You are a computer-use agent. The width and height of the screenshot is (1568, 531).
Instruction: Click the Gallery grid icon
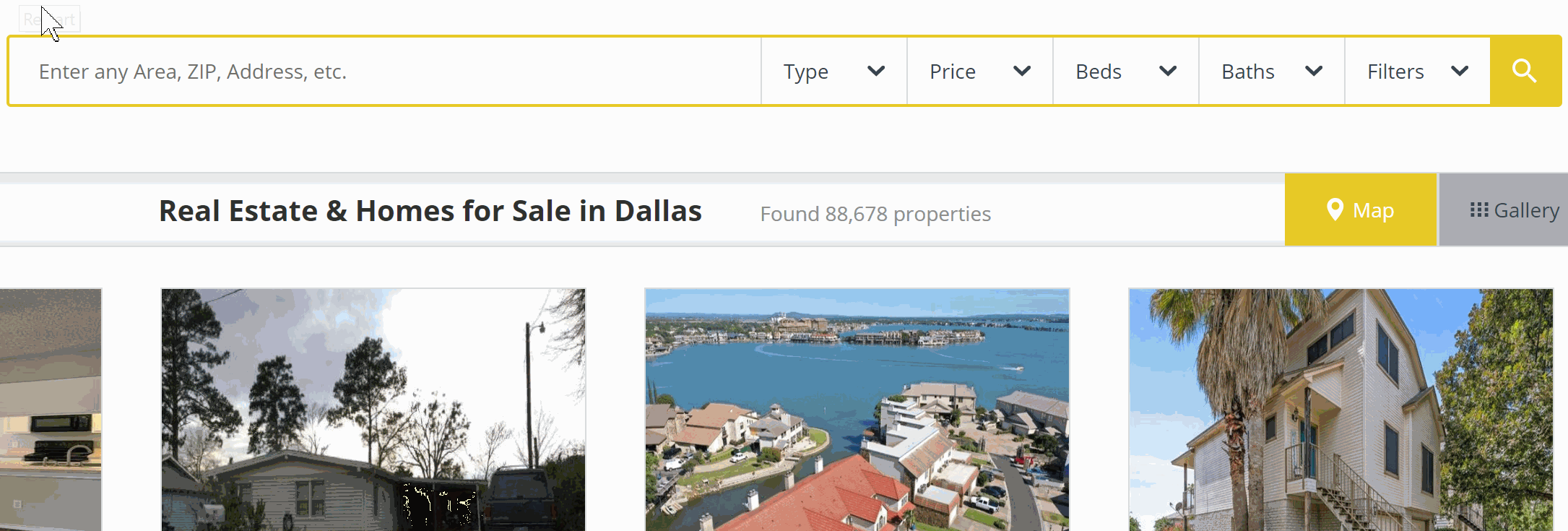tap(1479, 210)
